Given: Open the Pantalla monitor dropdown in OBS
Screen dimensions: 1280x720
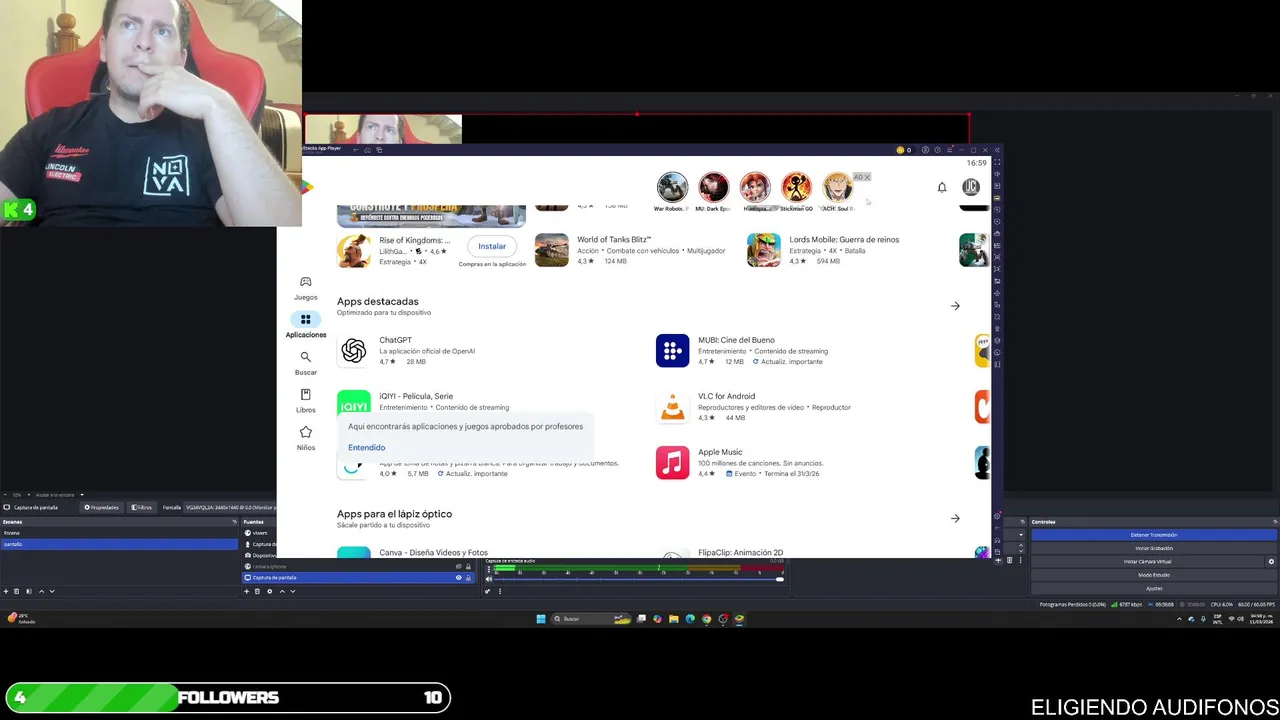Looking at the screenshot, I should [x=230, y=507].
